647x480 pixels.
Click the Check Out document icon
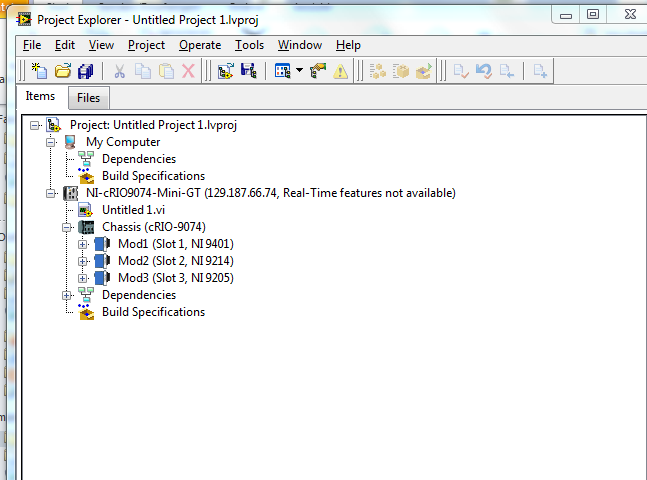click(x=460, y=71)
